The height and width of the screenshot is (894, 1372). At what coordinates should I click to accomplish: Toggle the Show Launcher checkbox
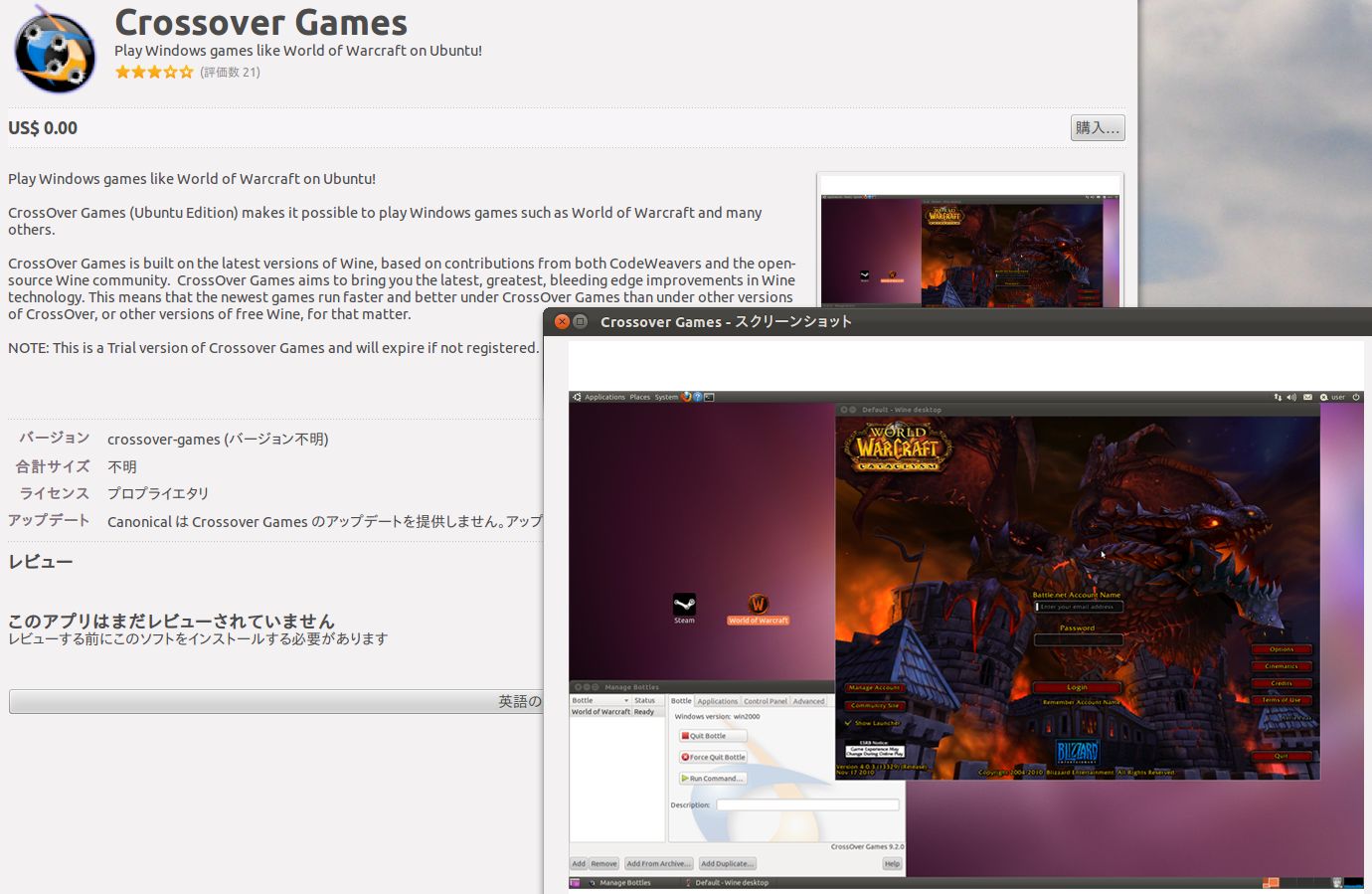coord(872,723)
